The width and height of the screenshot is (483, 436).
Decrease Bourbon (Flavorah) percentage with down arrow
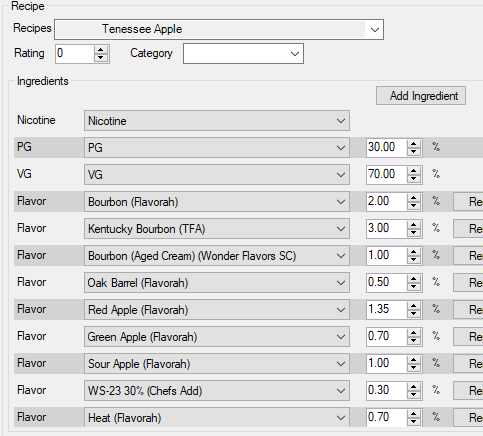(414, 206)
